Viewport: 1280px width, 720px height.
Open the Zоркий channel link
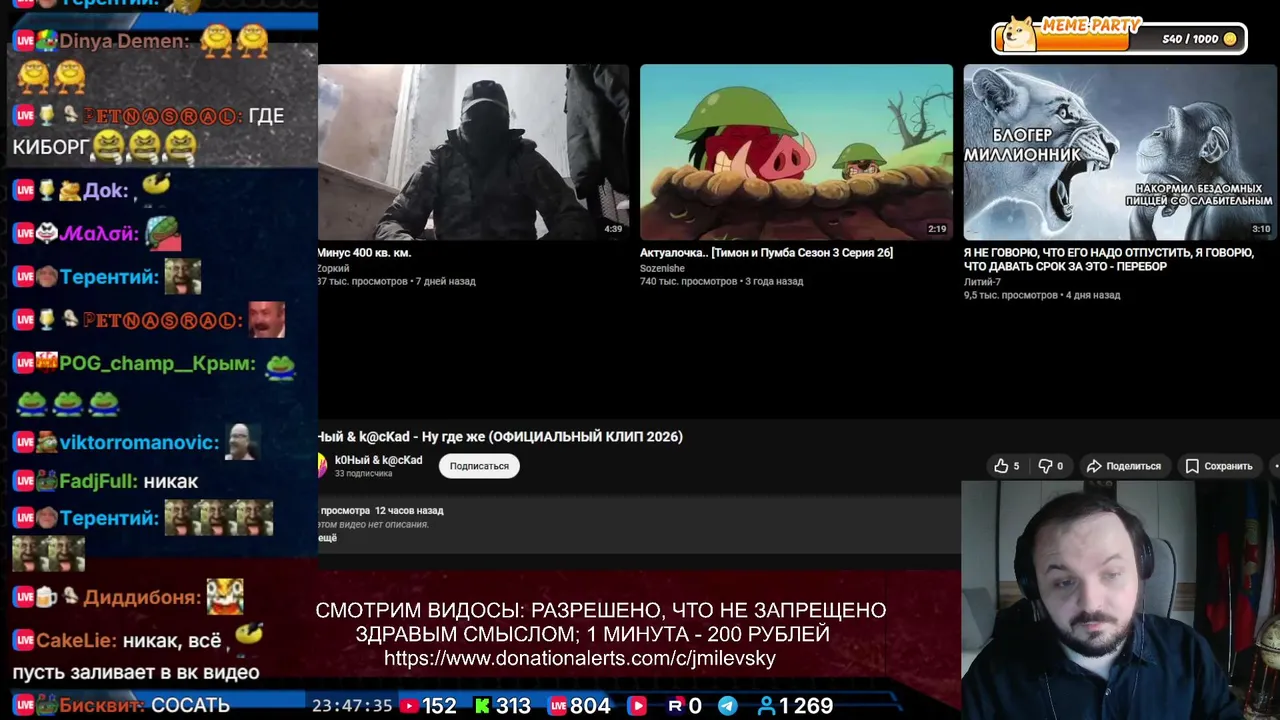coord(333,268)
